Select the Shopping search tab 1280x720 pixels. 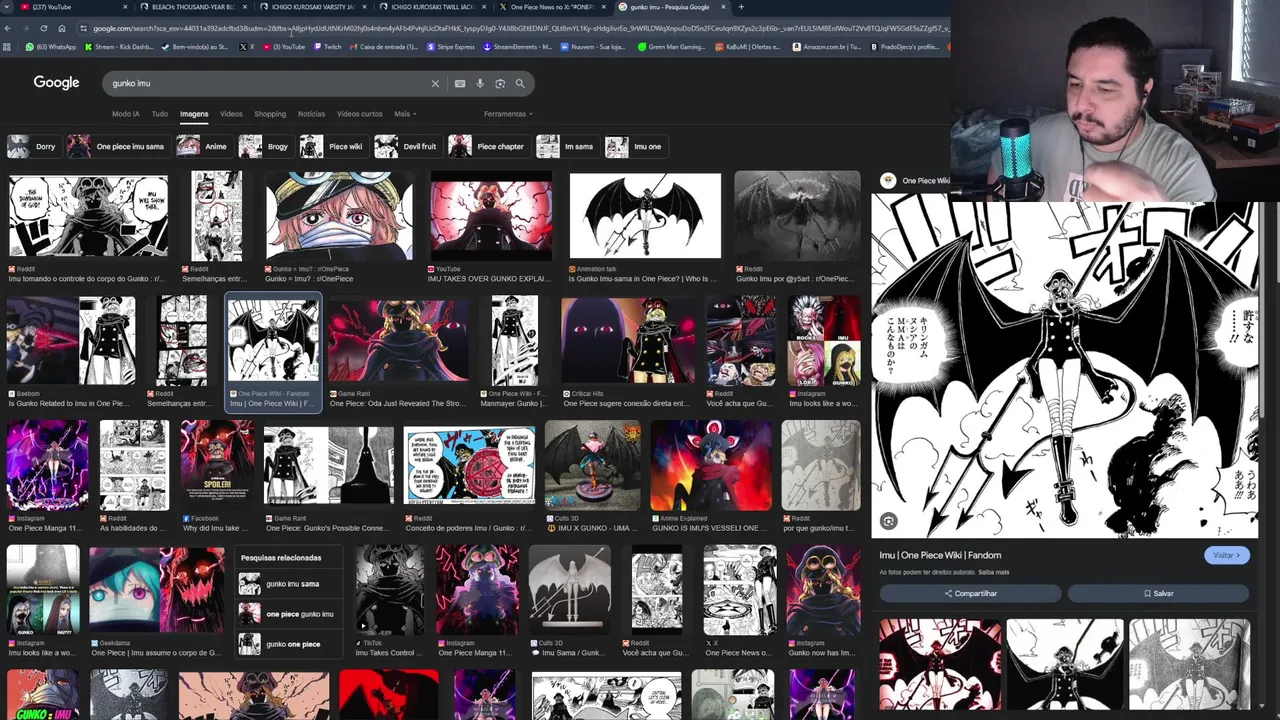270,114
